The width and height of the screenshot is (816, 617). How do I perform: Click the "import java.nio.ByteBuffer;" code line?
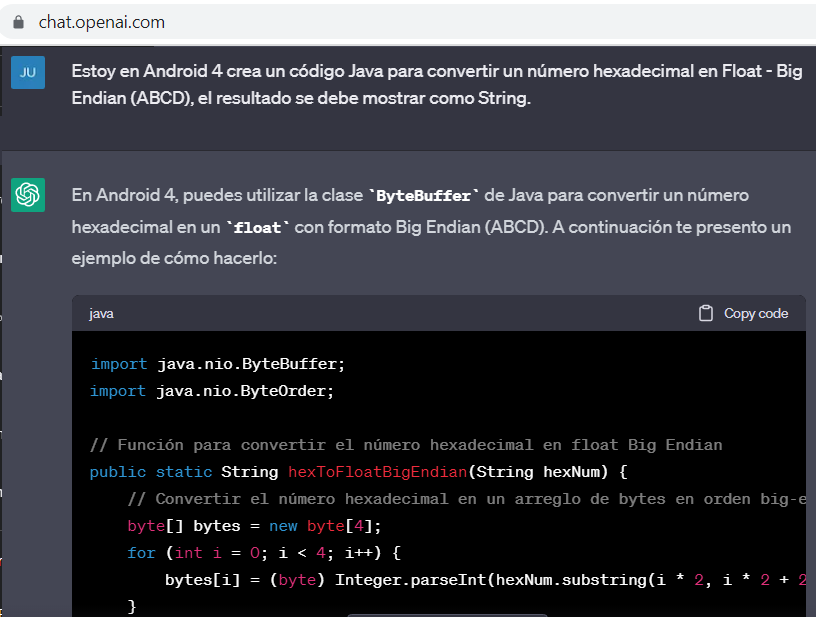click(218, 364)
